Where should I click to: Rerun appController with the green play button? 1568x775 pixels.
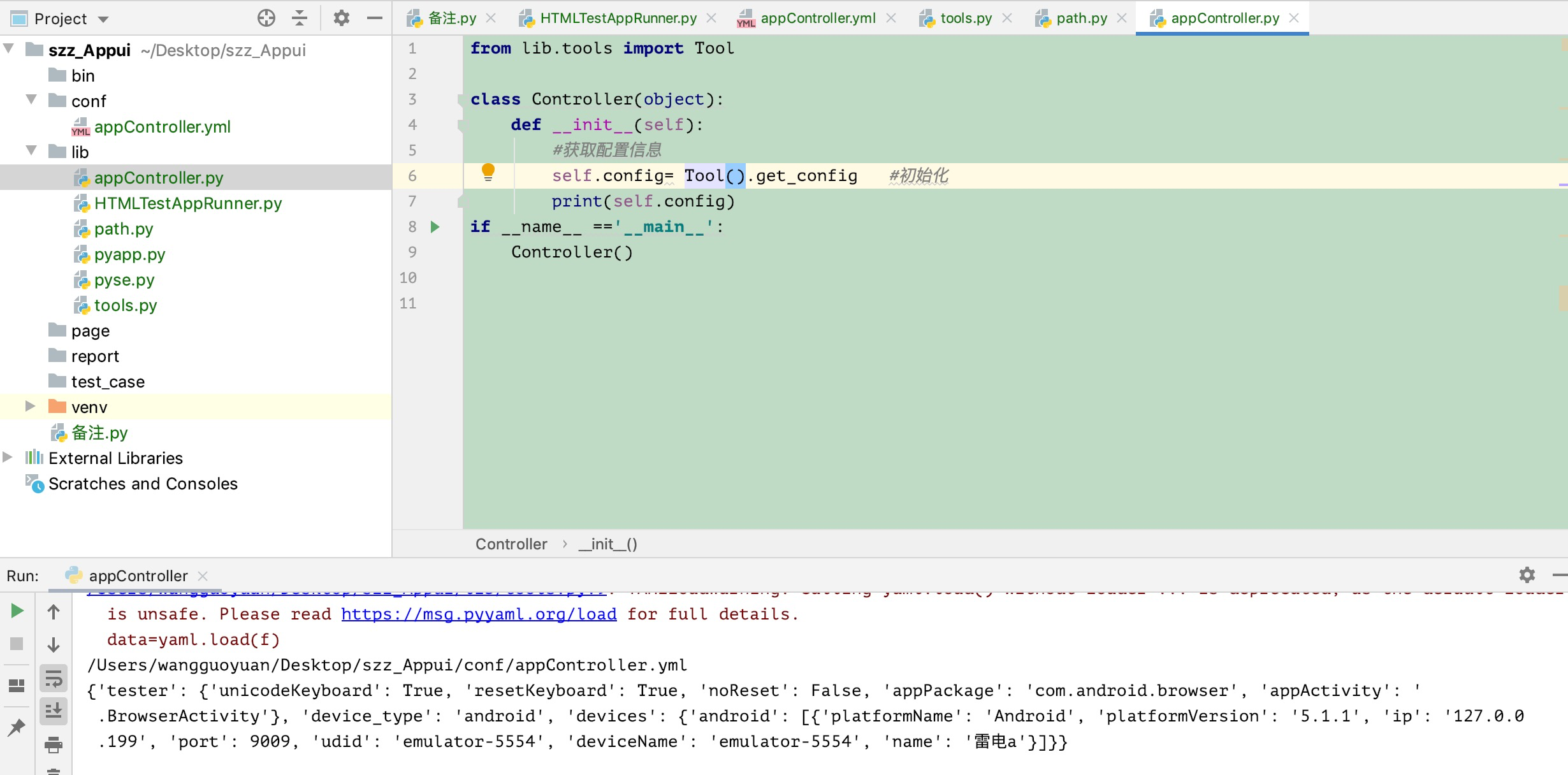pyautogui.click(x=17, y=611)
